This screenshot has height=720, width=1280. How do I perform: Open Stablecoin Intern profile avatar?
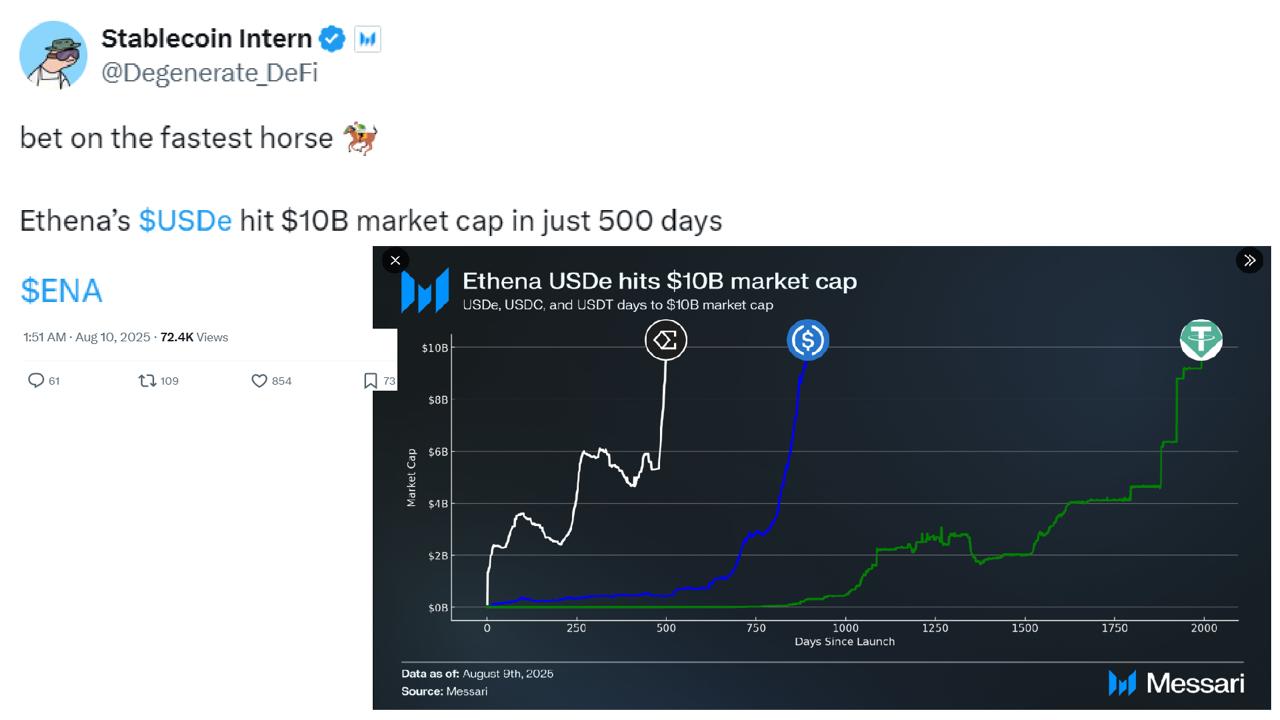pos(53,54)
